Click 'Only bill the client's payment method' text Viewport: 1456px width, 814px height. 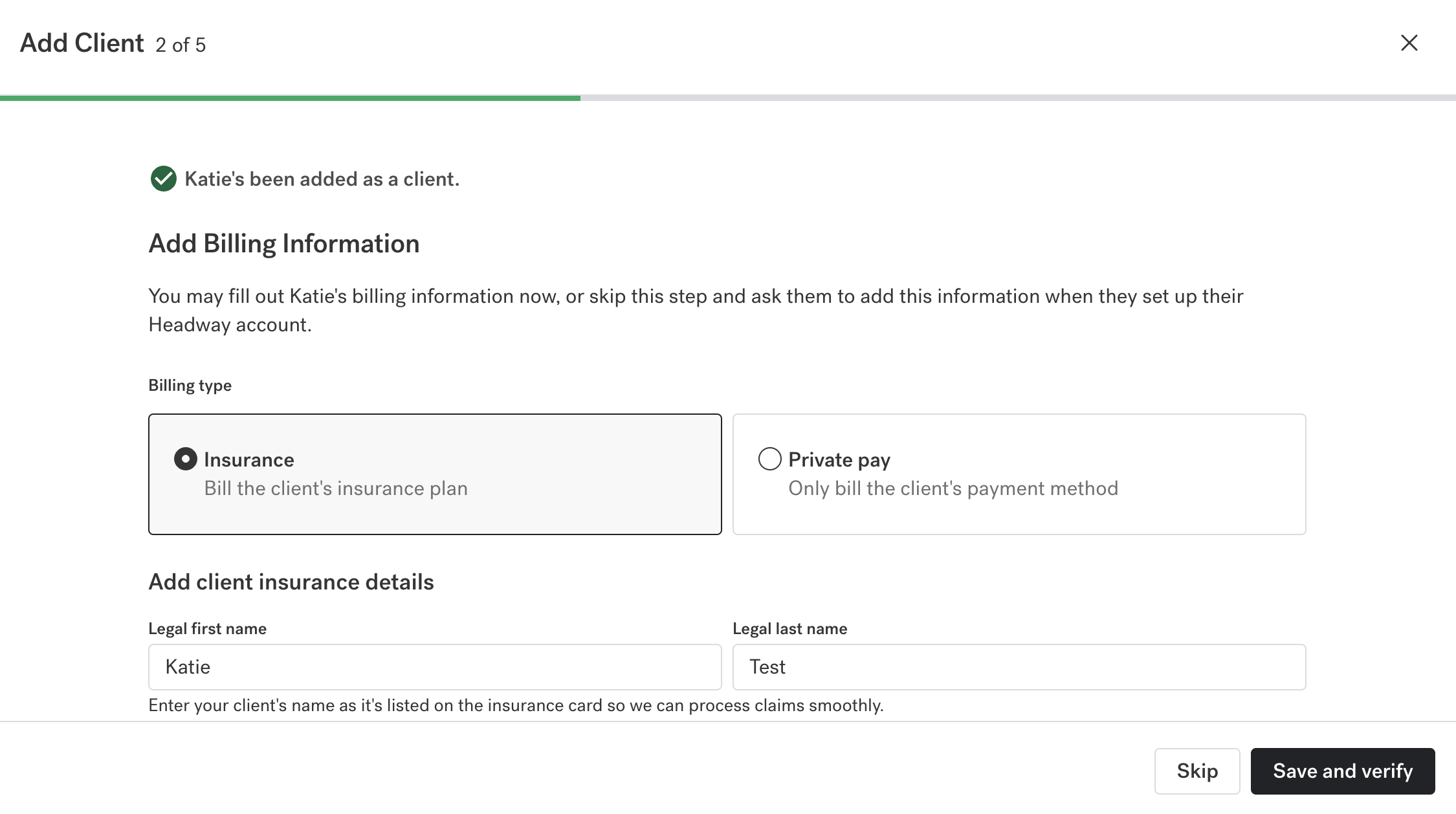(953, 488)
